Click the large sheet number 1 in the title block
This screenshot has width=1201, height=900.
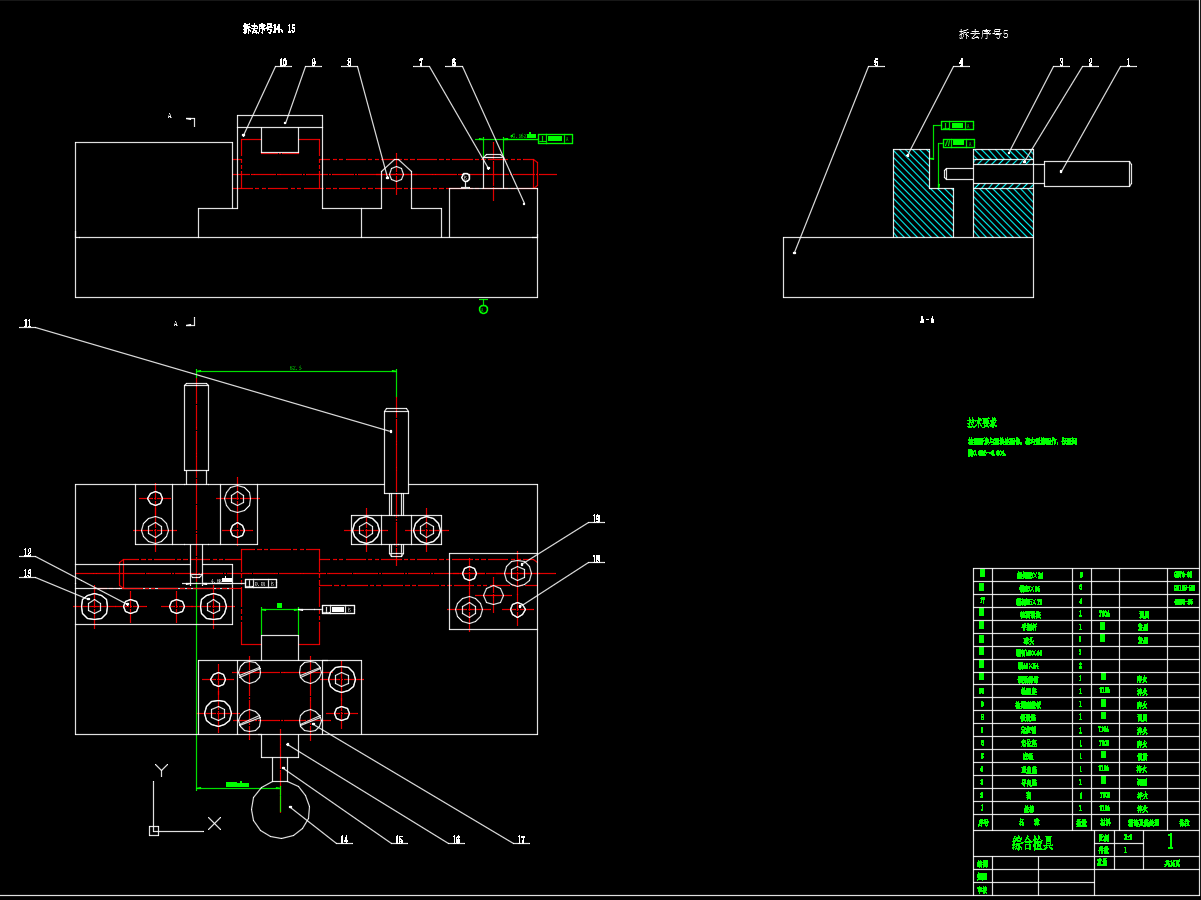[x=1170, y=841]
